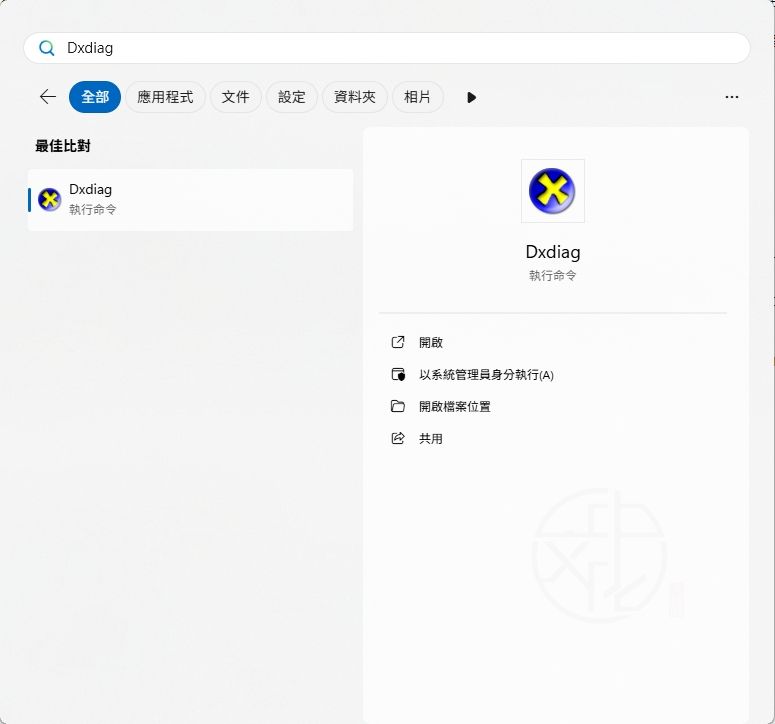Click the run as administrator shield icon
Screen dimensions: 775x724
tap(398, 375)
